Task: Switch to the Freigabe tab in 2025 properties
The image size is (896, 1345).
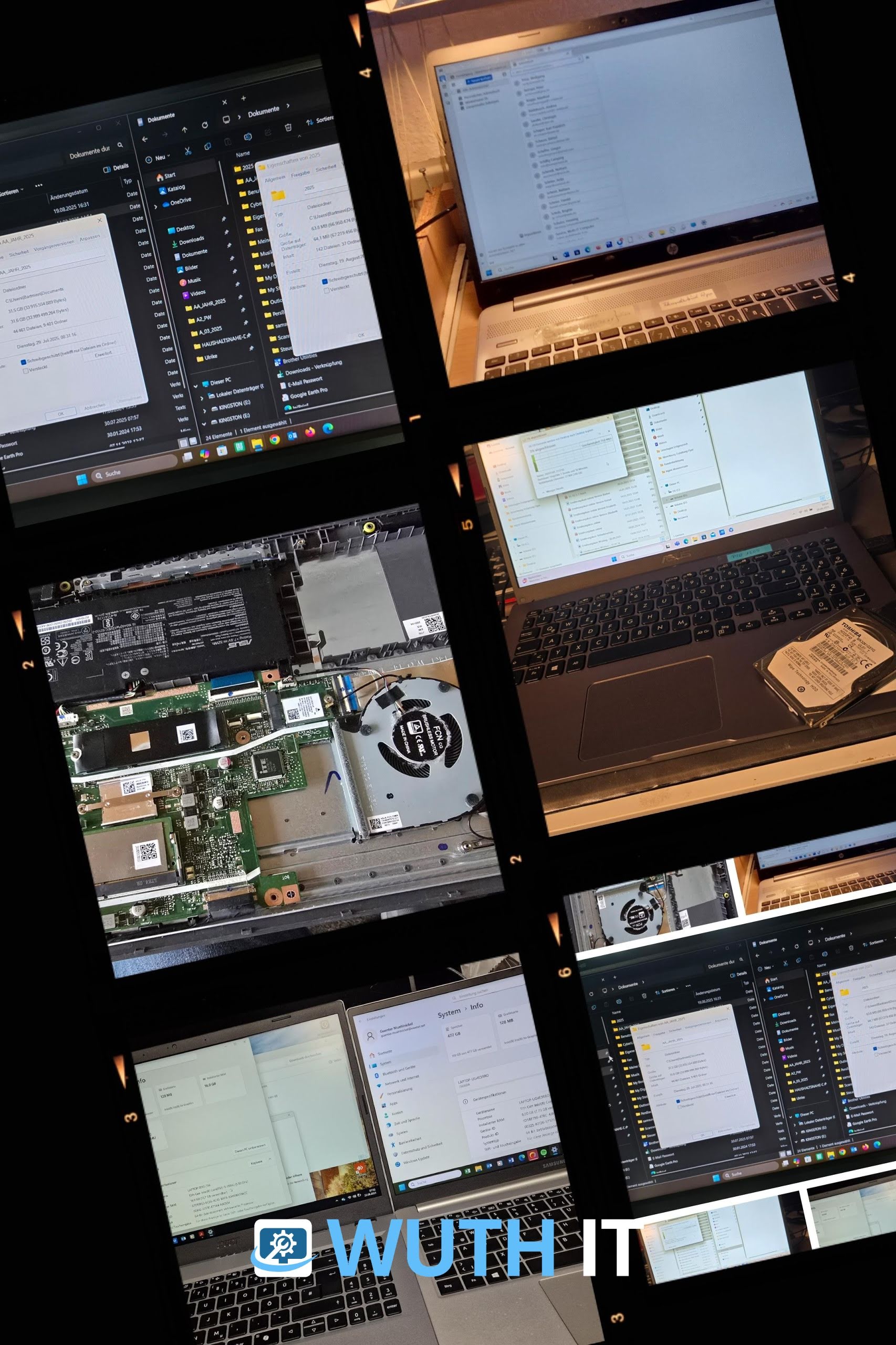Action: click(300, 173)
